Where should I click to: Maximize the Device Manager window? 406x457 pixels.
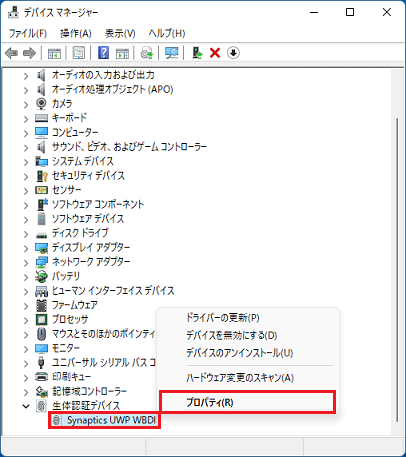tap(350, 12)
